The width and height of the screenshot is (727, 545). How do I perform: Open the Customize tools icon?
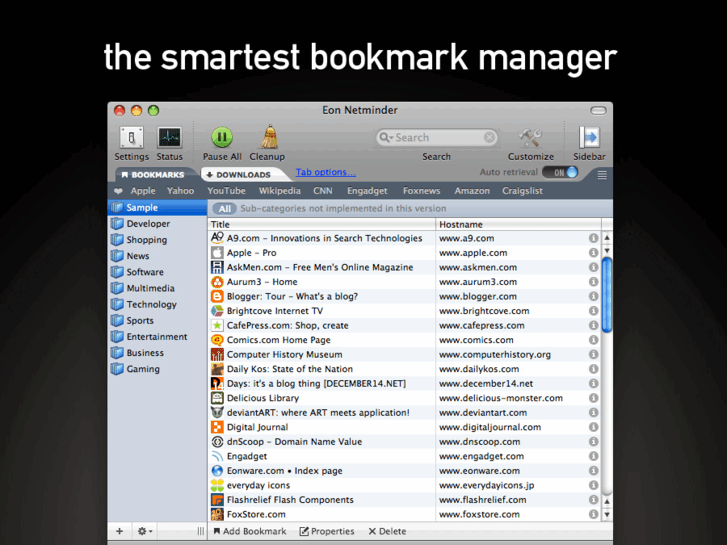(x=530, y=137)
